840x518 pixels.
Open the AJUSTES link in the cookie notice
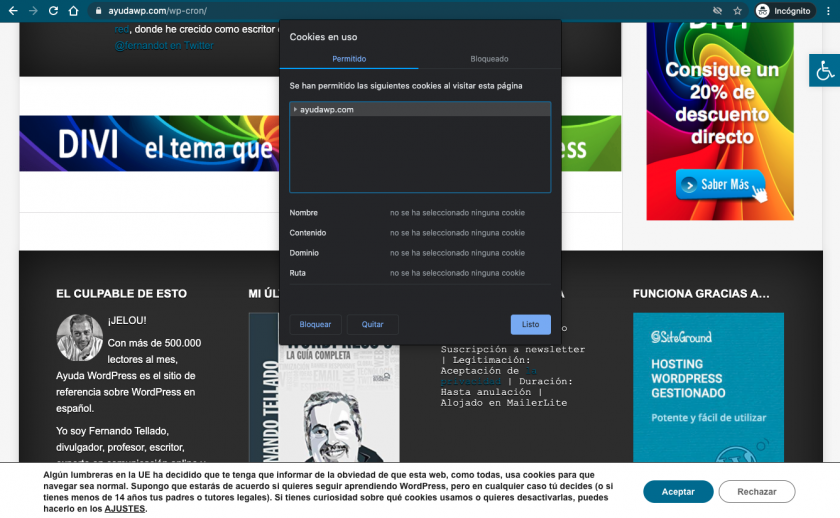pos(125,509)
